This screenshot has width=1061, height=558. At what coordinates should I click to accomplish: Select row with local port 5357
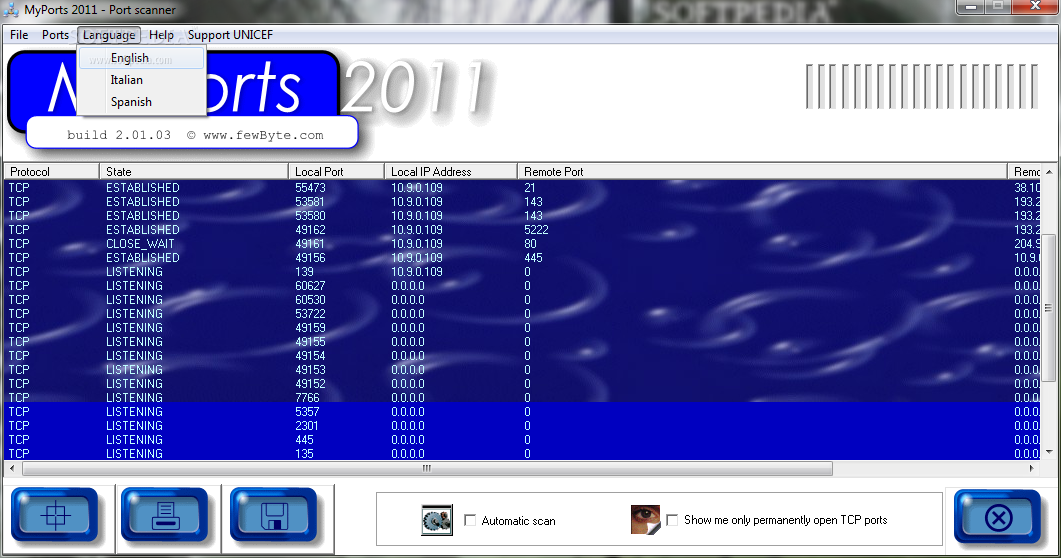click(x=523, y=411)
